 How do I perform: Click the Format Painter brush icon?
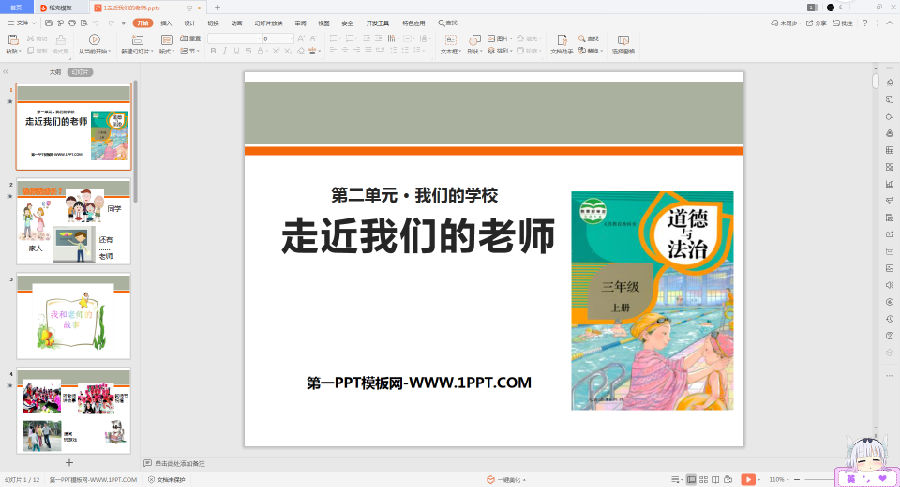[60, 40]
